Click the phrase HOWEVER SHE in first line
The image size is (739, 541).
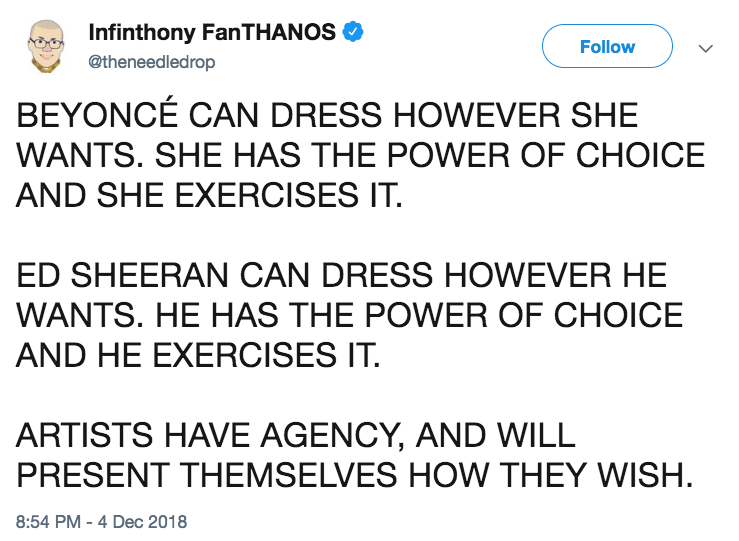pyautogui.click(x=515, y=115)
